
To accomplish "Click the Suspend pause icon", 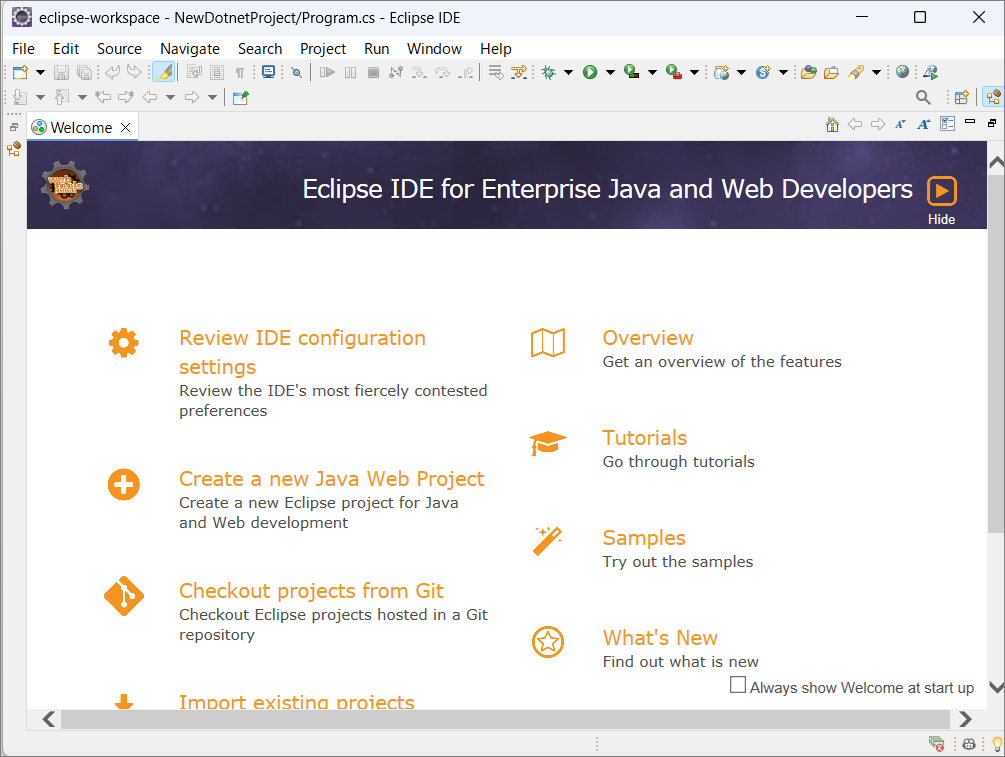I will (x=350, y=72).
